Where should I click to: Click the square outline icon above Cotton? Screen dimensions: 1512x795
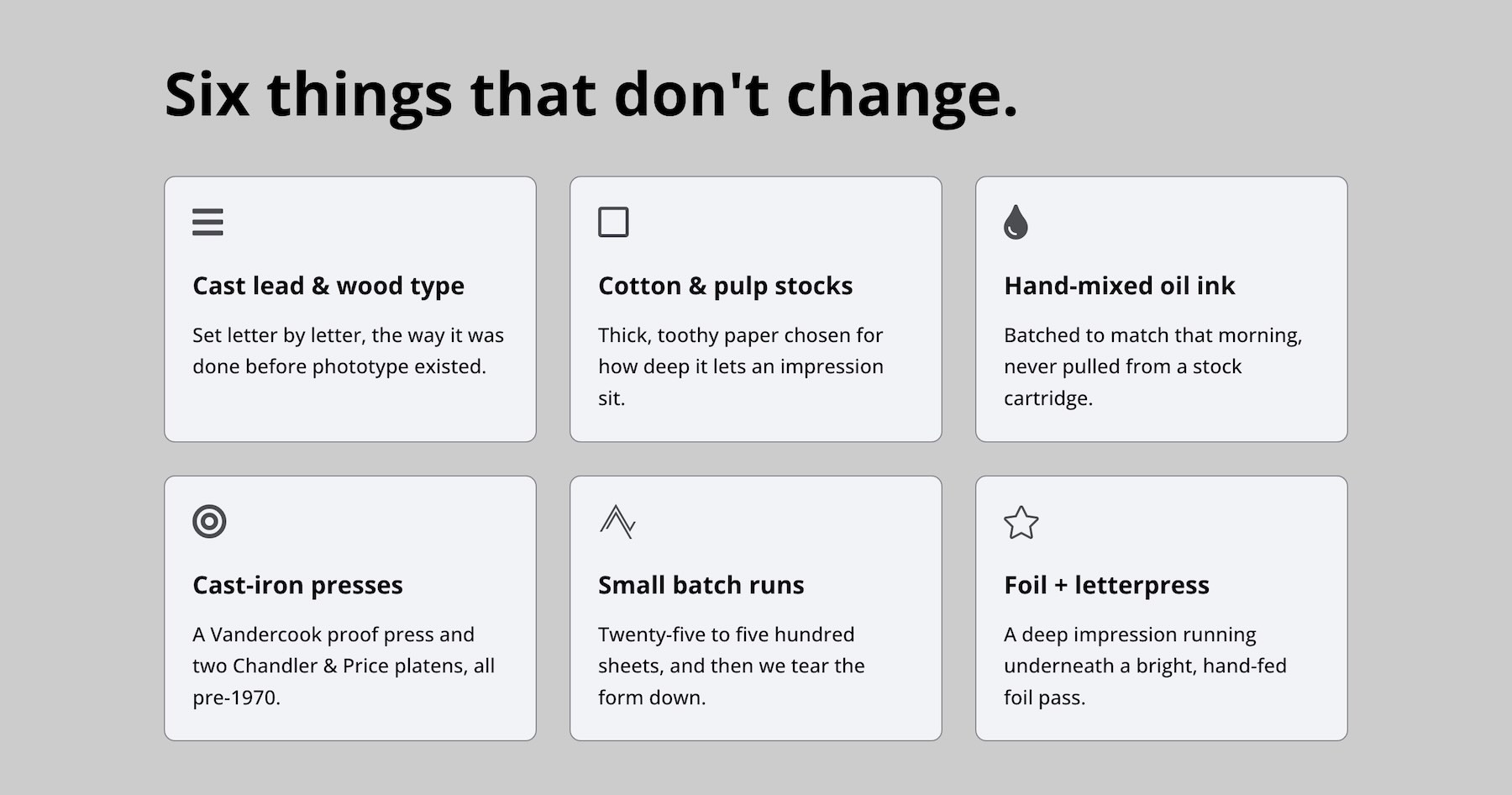[613, 222]
